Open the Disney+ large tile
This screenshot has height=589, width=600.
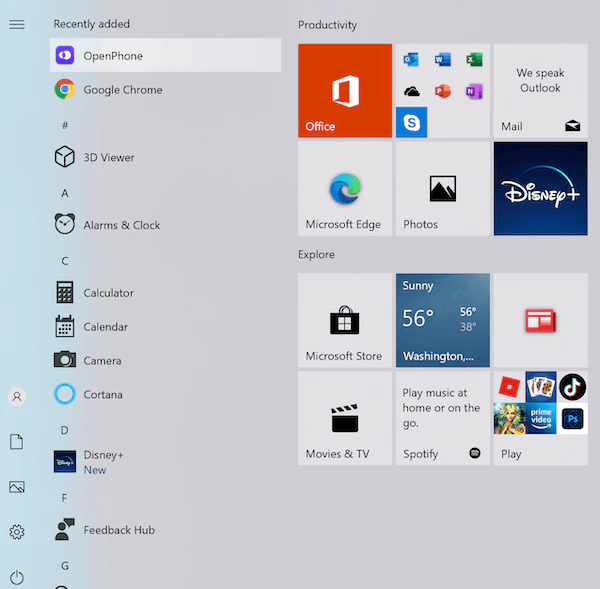(541, 189)
